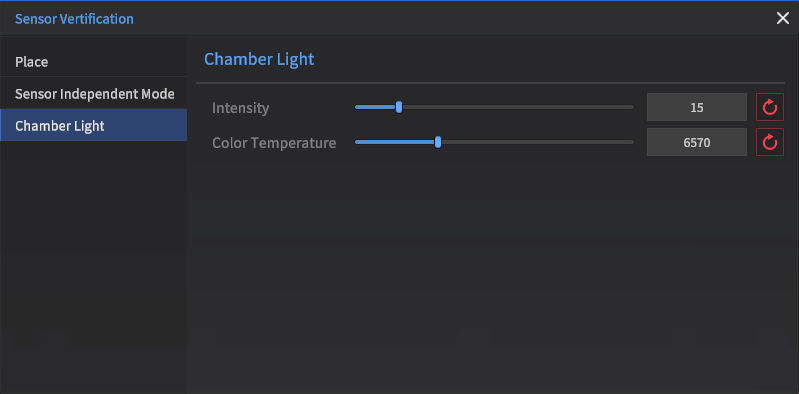This screenshot has height=394, width=799.
Task: Reset the Intensity value with its red icon
Action: (769, 107)
